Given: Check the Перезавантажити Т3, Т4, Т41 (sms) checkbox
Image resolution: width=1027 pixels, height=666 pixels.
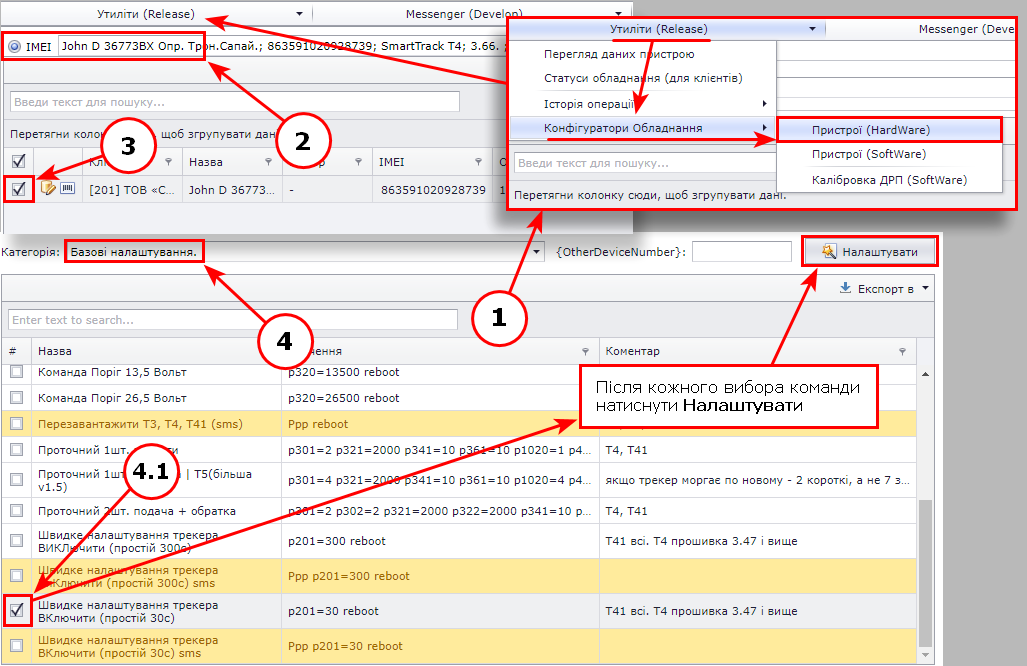Looking at the screenshot, I should coord(16,424).
